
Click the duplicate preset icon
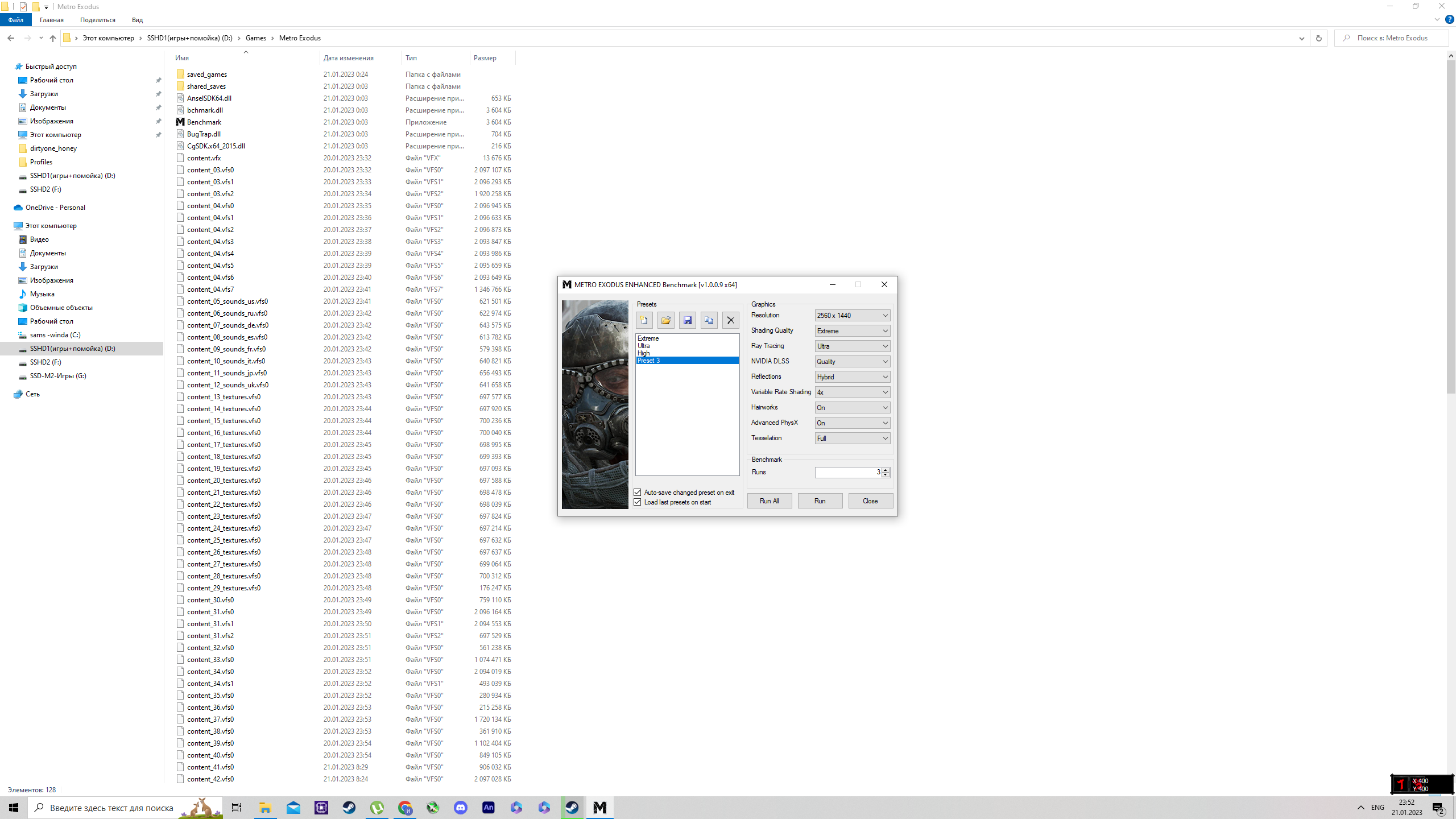pyautogui.click(x=709, y=320)
